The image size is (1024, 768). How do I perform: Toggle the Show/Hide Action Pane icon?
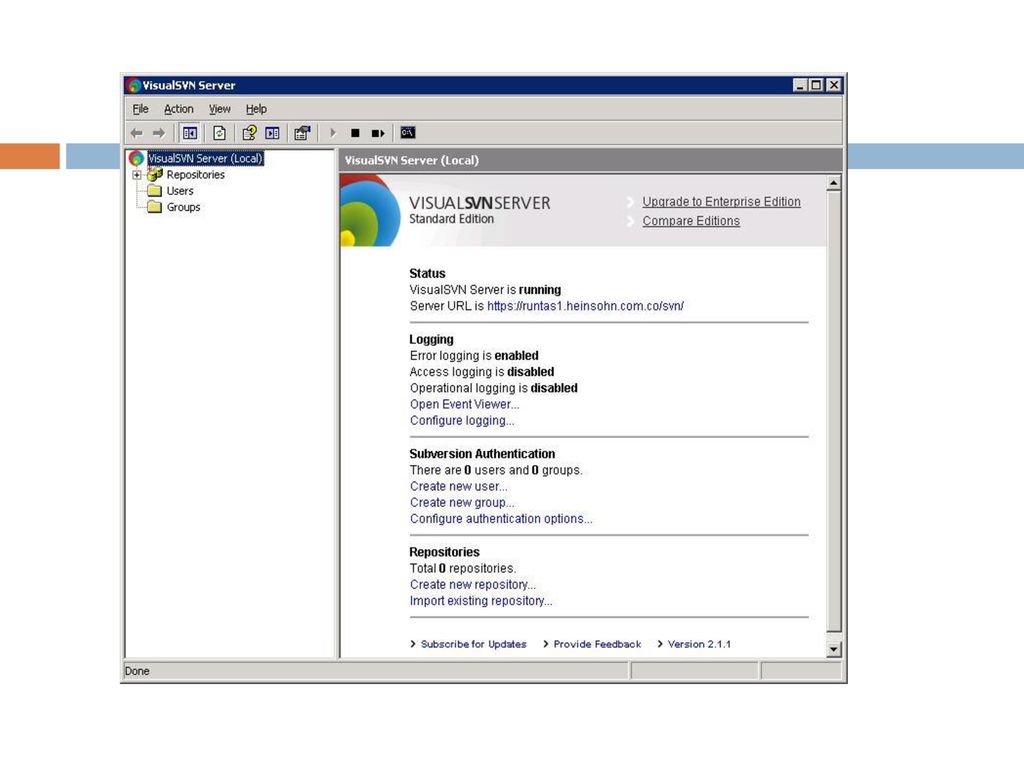(272, 133)
